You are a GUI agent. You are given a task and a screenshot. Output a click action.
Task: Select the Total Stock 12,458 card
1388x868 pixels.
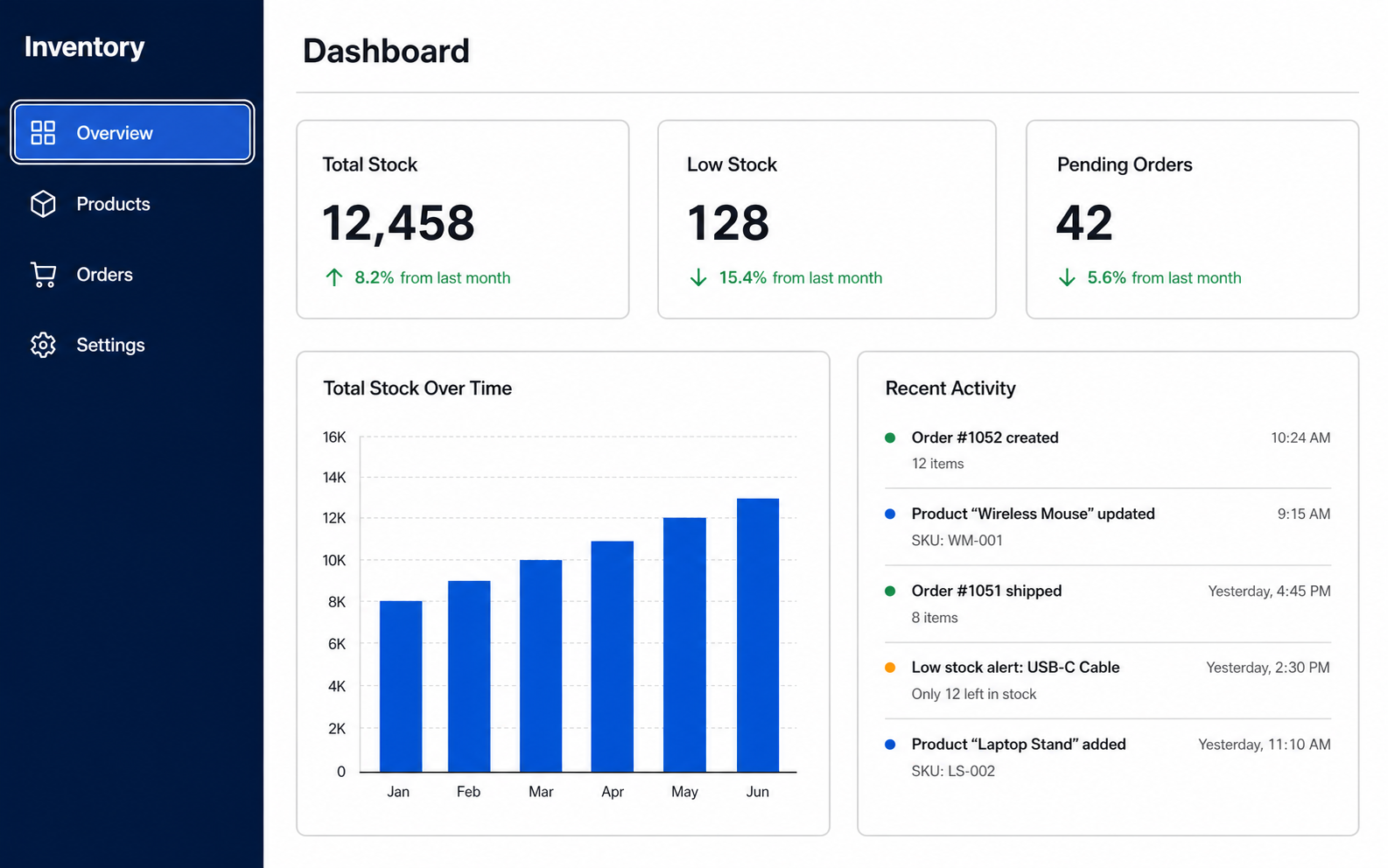(x=463, y=220)
